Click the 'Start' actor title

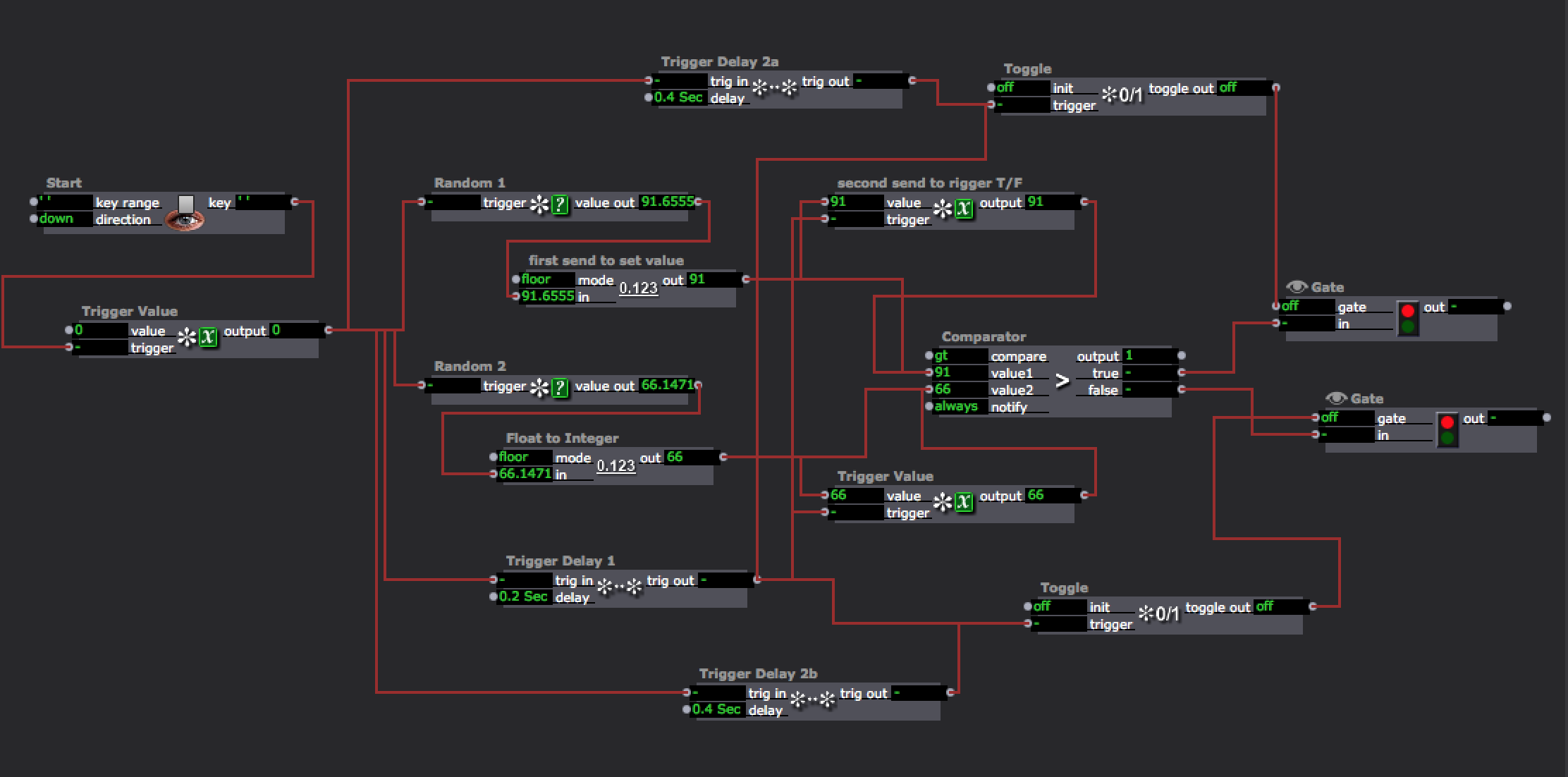(x=64, y=183)
